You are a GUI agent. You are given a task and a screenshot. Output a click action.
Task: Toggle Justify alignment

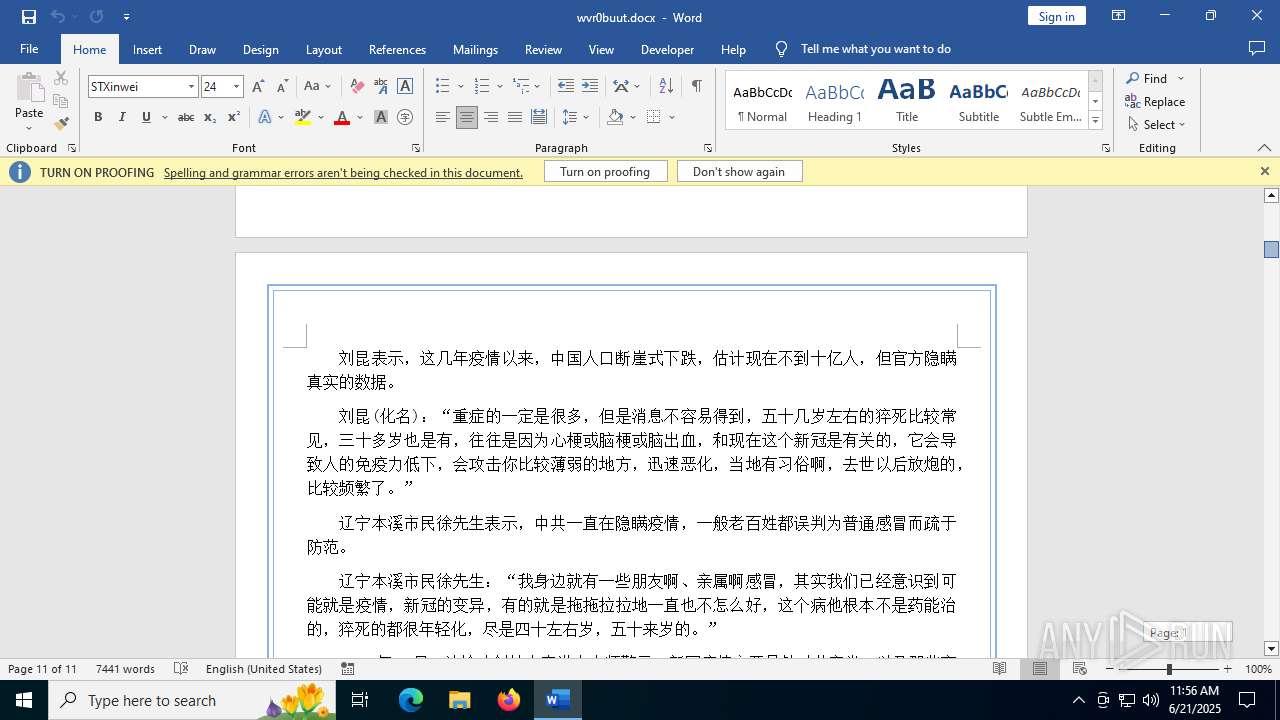point(515,117)
